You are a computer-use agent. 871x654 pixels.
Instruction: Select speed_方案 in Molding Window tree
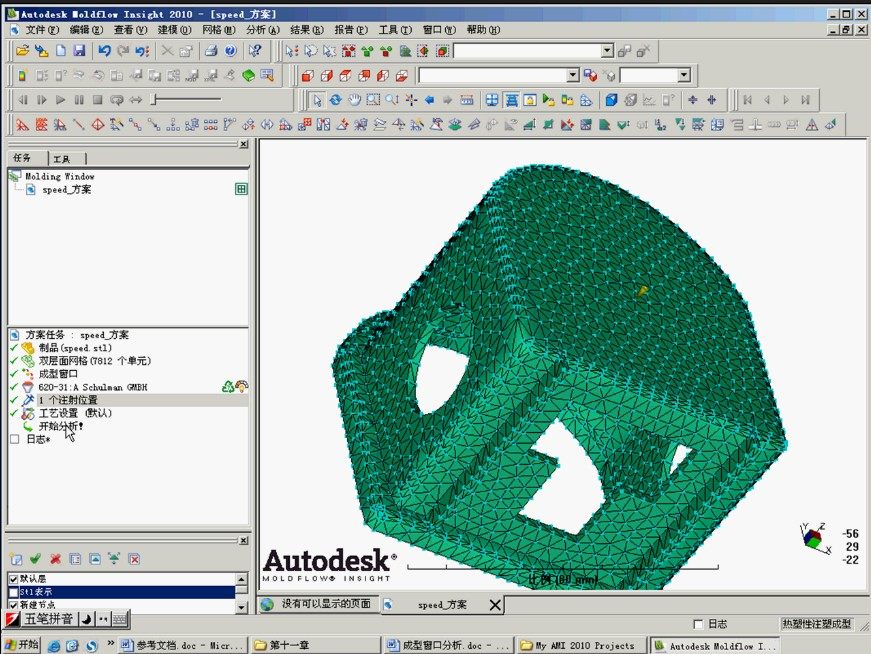[66, 189]
